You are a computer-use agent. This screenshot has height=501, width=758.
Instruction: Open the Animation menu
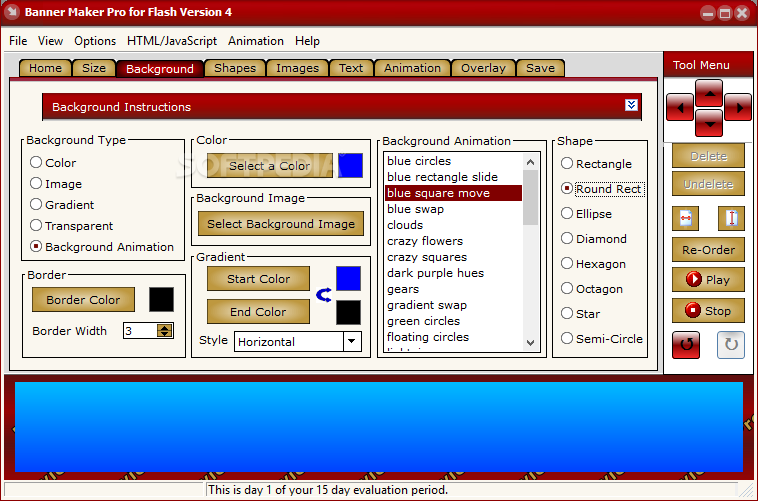pyautogui.click(x=256, y=41)
